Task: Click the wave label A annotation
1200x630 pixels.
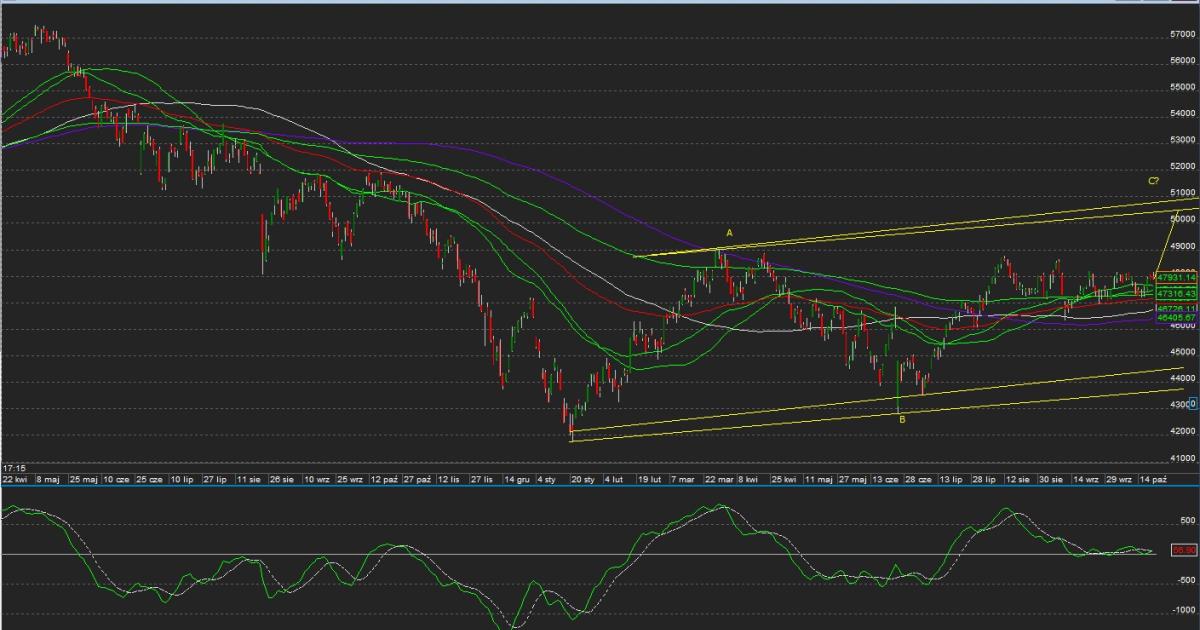Action: pyautogui.click(x=729, y=233)
